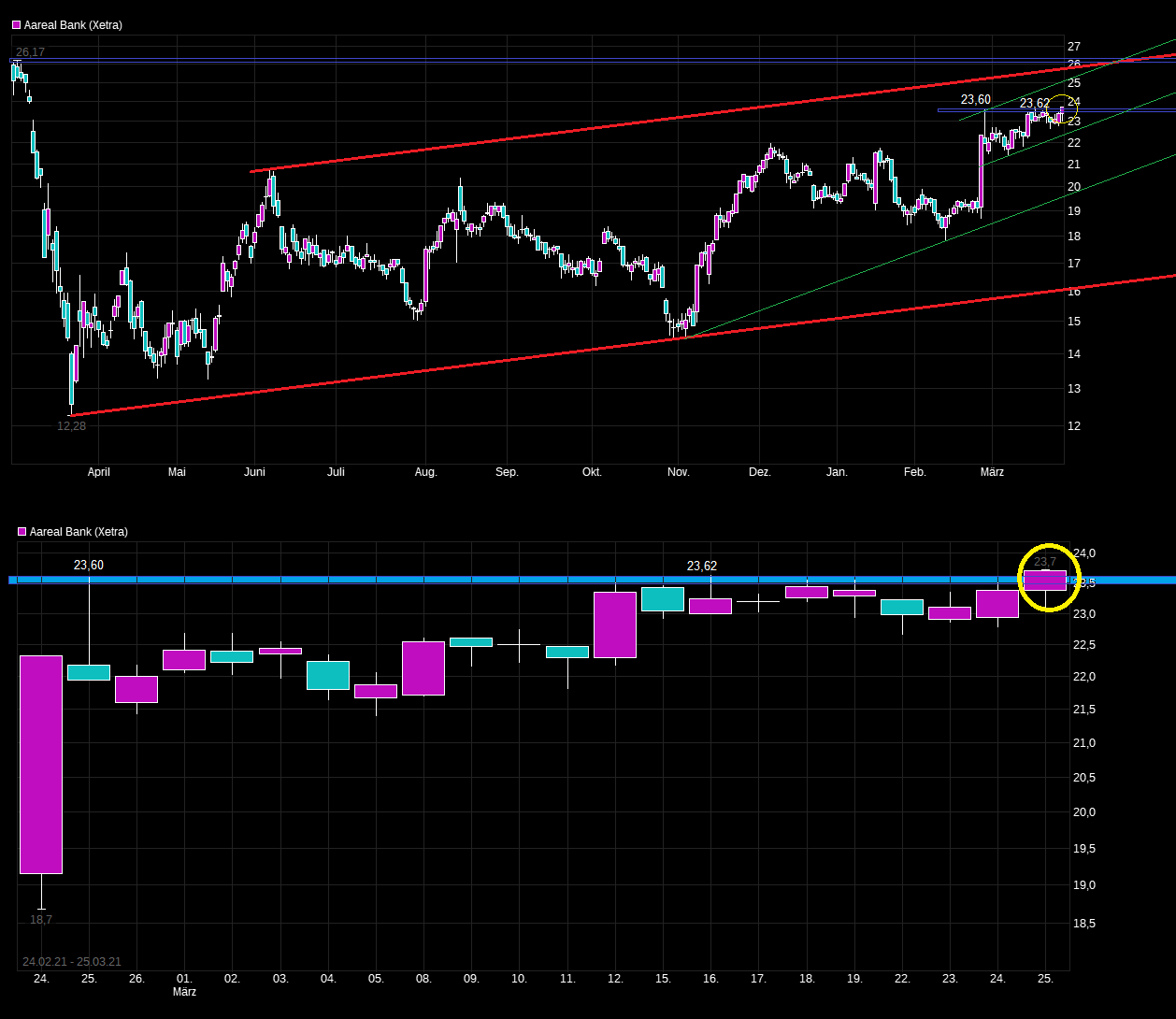
Task: Click the 23,7 label inside yellow circle
Action: pos(1045,562)
